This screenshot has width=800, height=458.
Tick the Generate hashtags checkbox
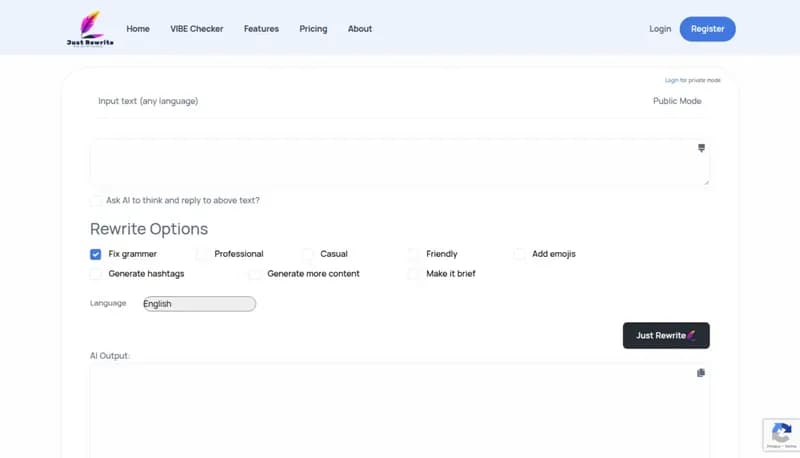coord(95,274)
